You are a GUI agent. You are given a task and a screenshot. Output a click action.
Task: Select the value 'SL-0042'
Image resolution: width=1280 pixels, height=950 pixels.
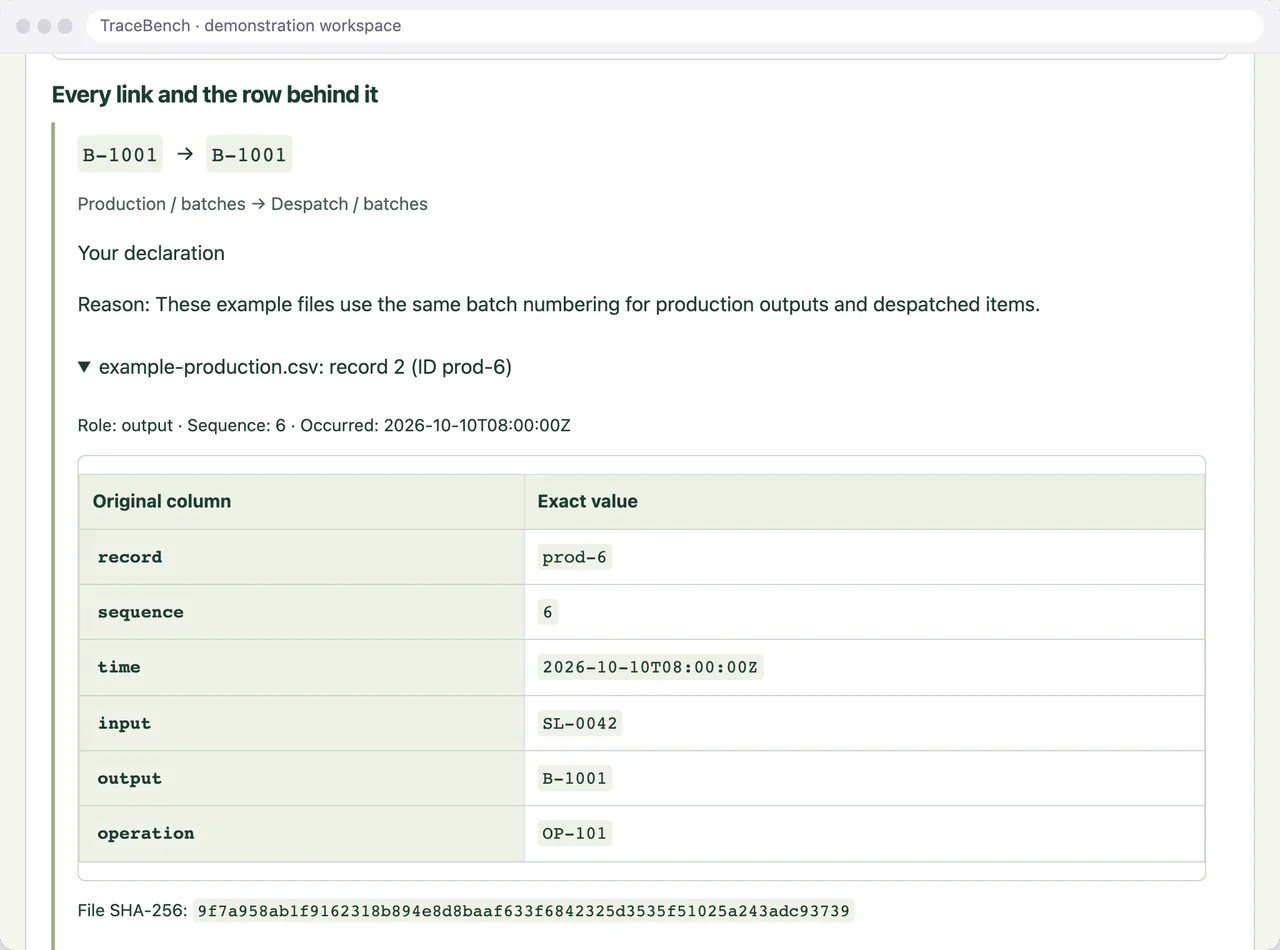coord(580,723)
